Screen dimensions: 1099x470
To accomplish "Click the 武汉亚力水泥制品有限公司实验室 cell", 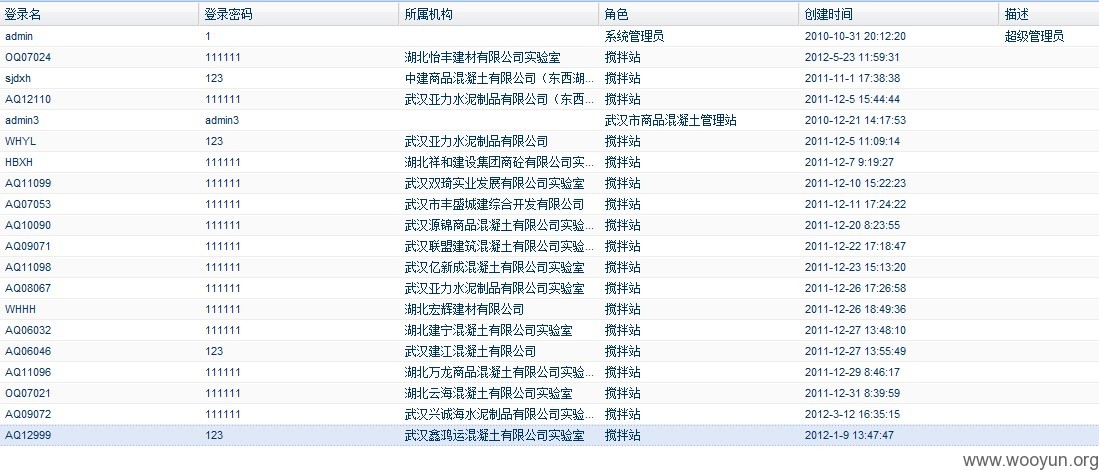I will 494,289.
